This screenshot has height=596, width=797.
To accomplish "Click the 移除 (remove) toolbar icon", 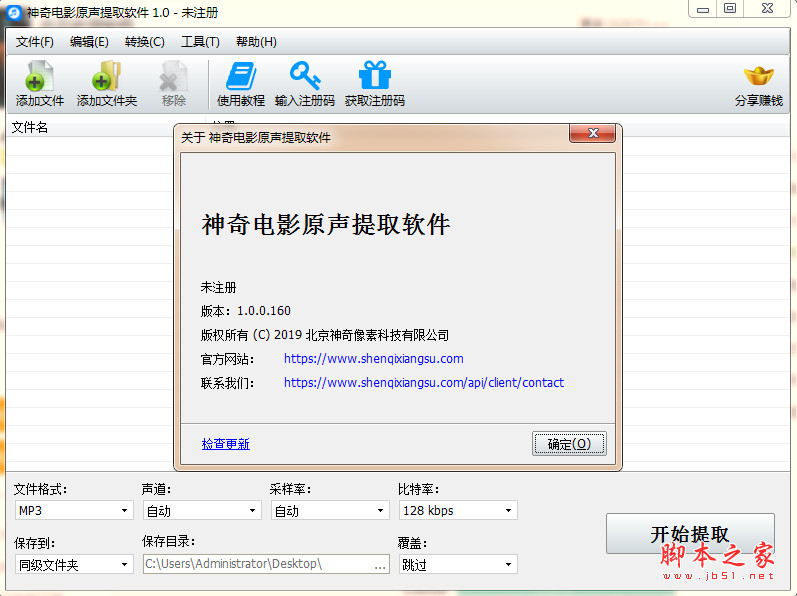I will [173, 76].
